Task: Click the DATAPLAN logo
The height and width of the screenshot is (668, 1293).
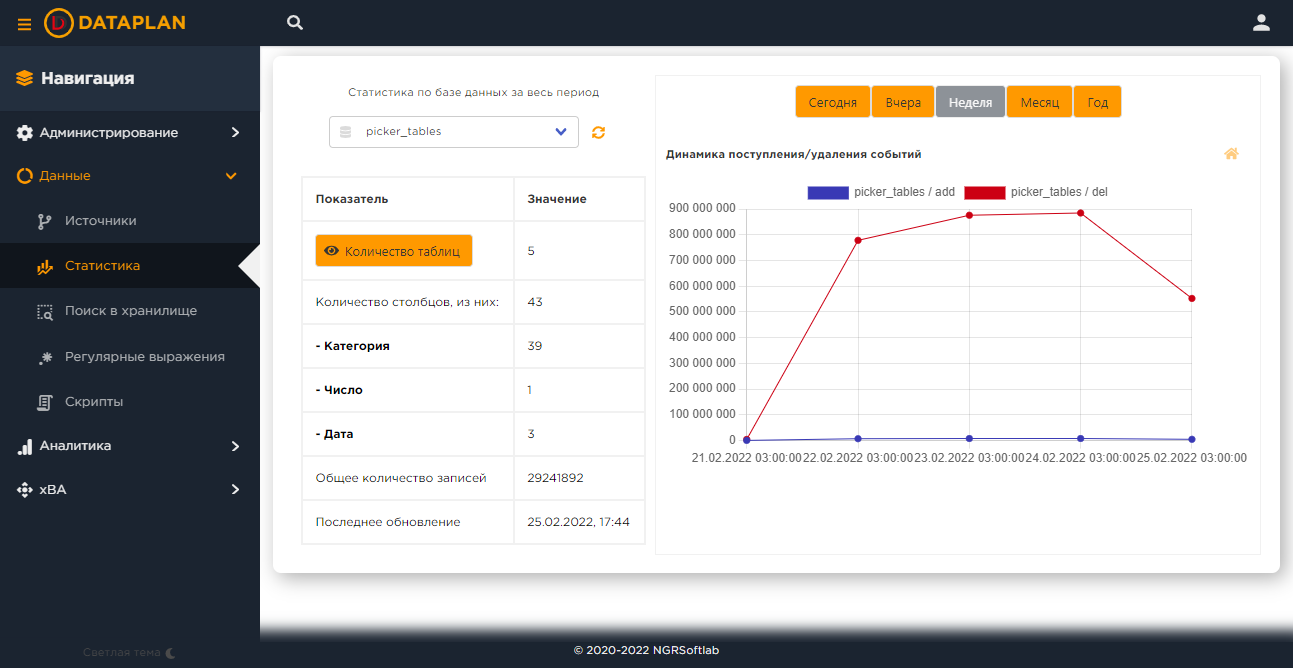Action: click(x=115, y=22)
